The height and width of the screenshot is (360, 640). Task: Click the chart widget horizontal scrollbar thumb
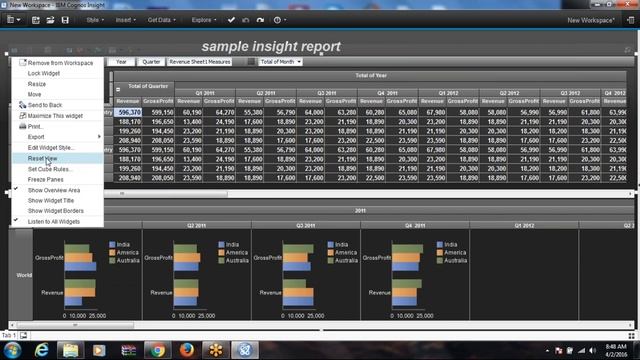75,325
